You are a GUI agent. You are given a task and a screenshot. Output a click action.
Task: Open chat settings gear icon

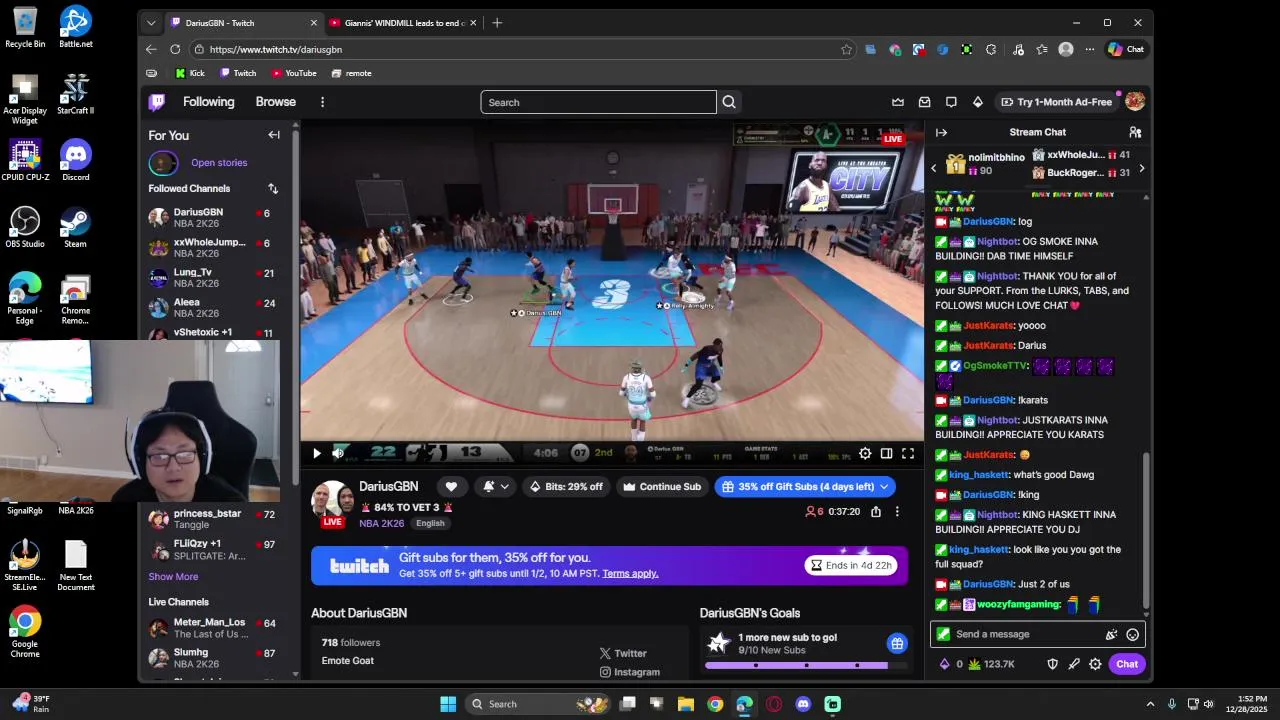tap(1095, 664)
